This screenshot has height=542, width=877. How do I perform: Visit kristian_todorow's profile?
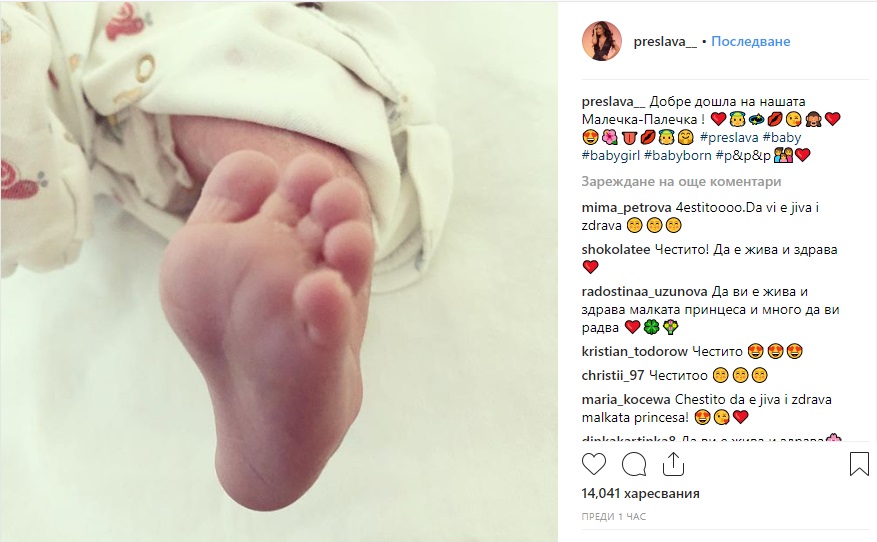[634, 352]
